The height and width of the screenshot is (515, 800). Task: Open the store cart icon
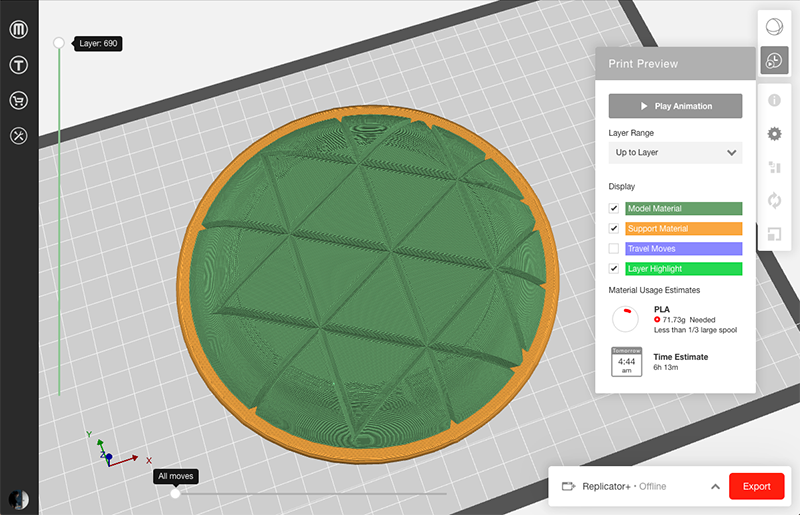(x=19, y=101)
